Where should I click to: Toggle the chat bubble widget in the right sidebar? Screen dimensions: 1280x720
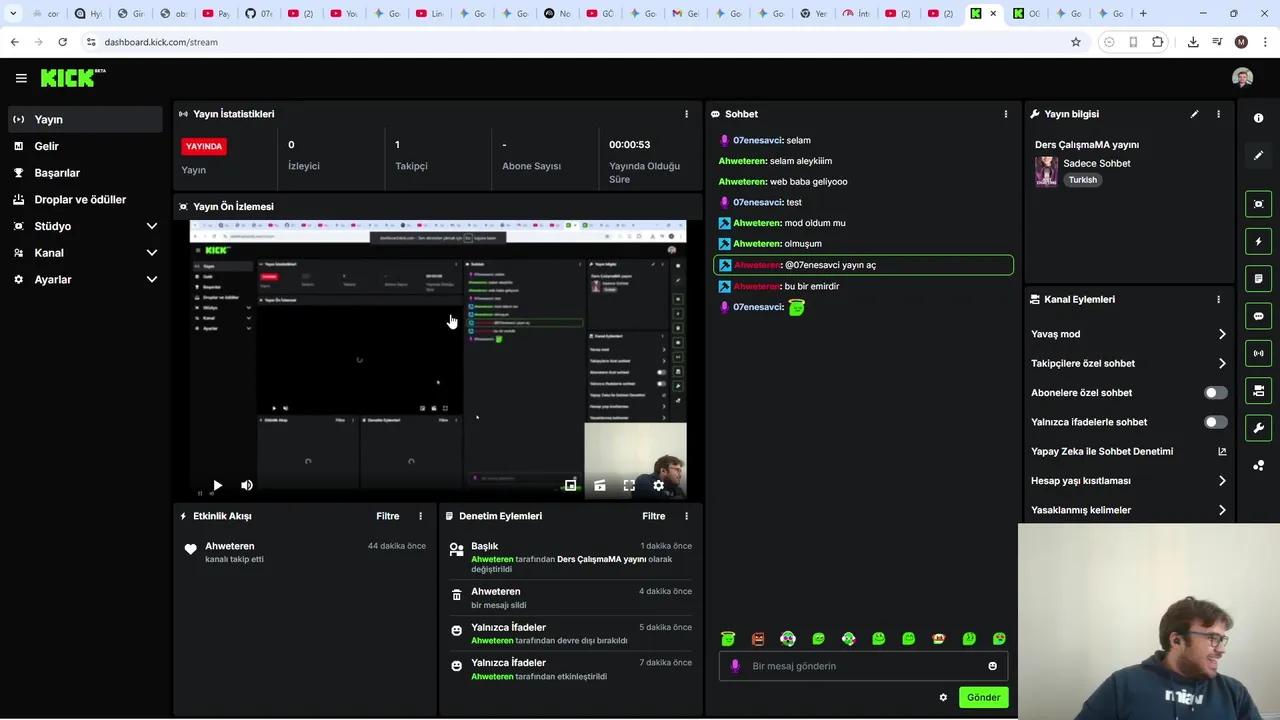coord(1258,316)
